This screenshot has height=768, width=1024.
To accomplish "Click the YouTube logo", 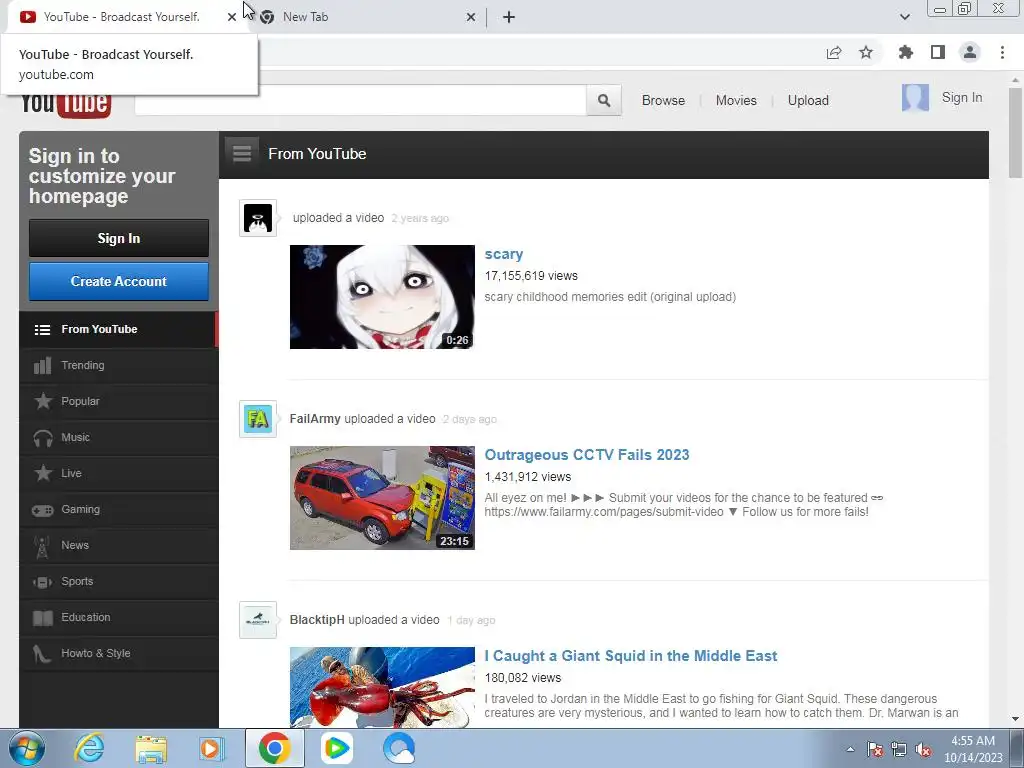I will click(x=65, y=104).
